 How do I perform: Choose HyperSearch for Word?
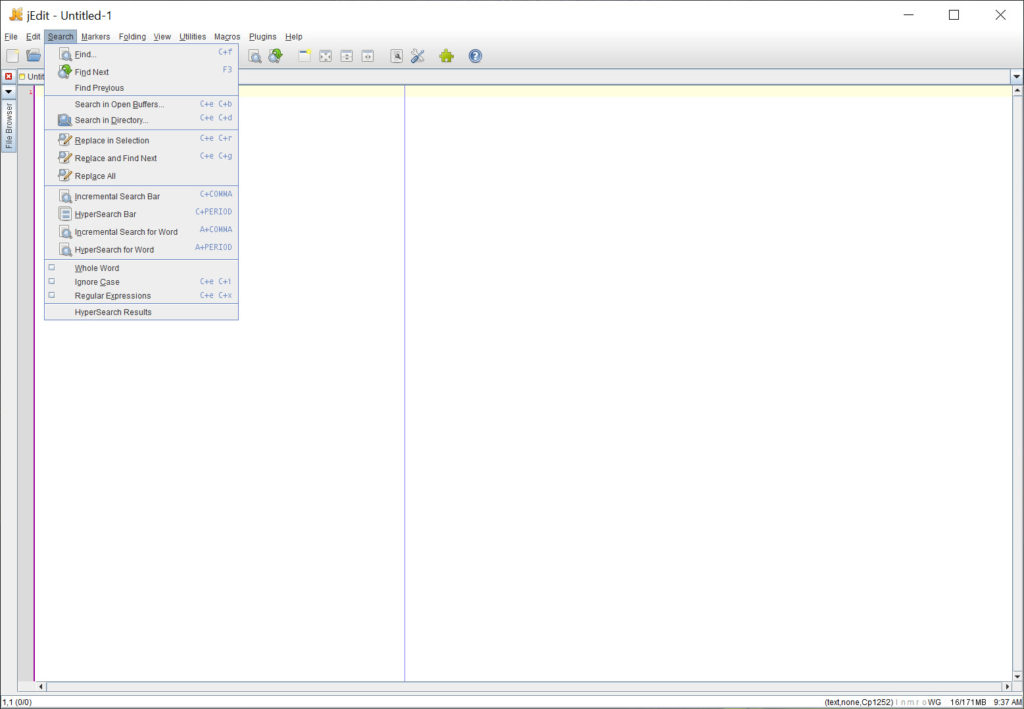coord(141,249)
